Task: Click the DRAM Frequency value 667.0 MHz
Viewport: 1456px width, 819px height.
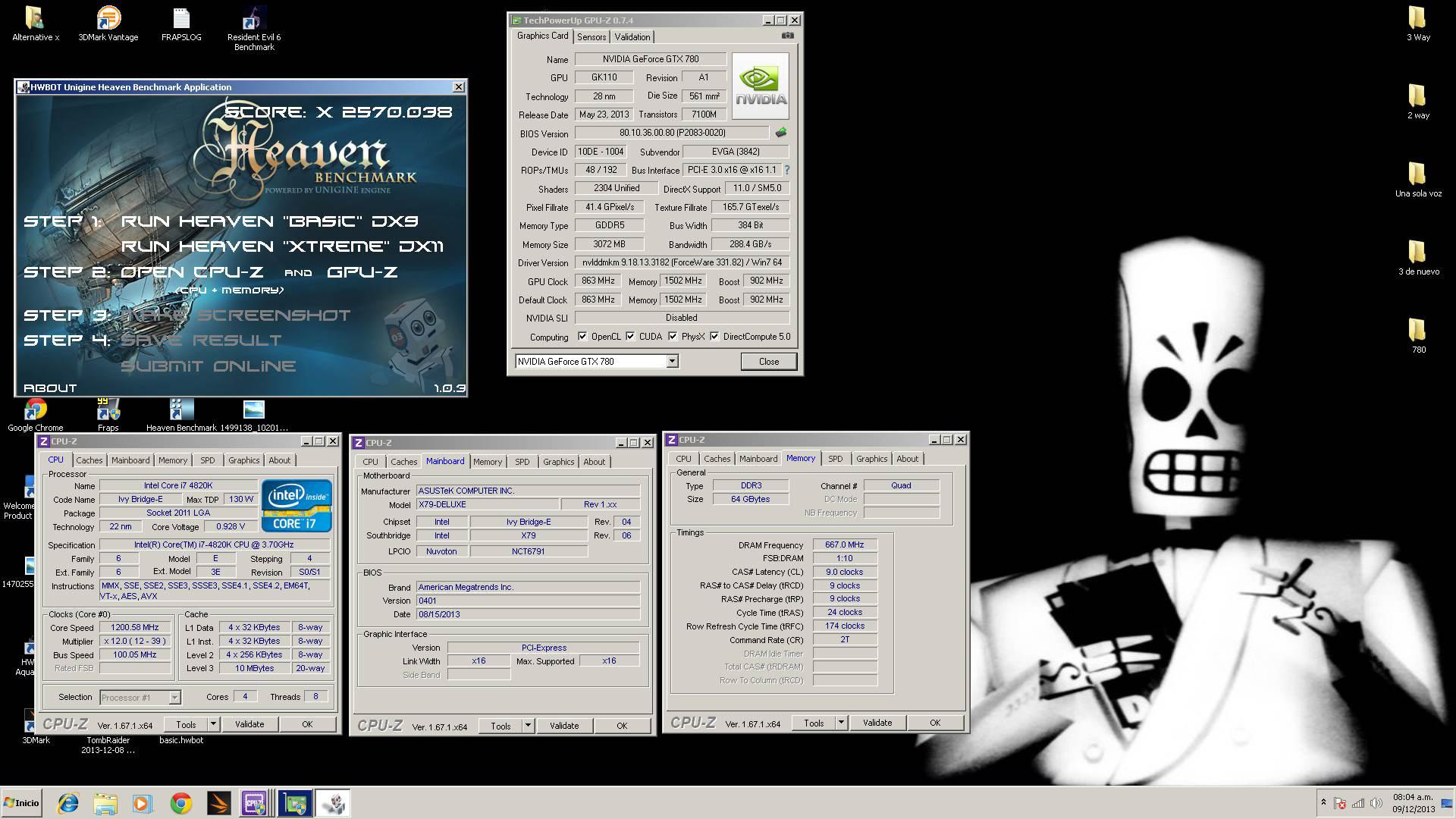Action: pos(845,544)
